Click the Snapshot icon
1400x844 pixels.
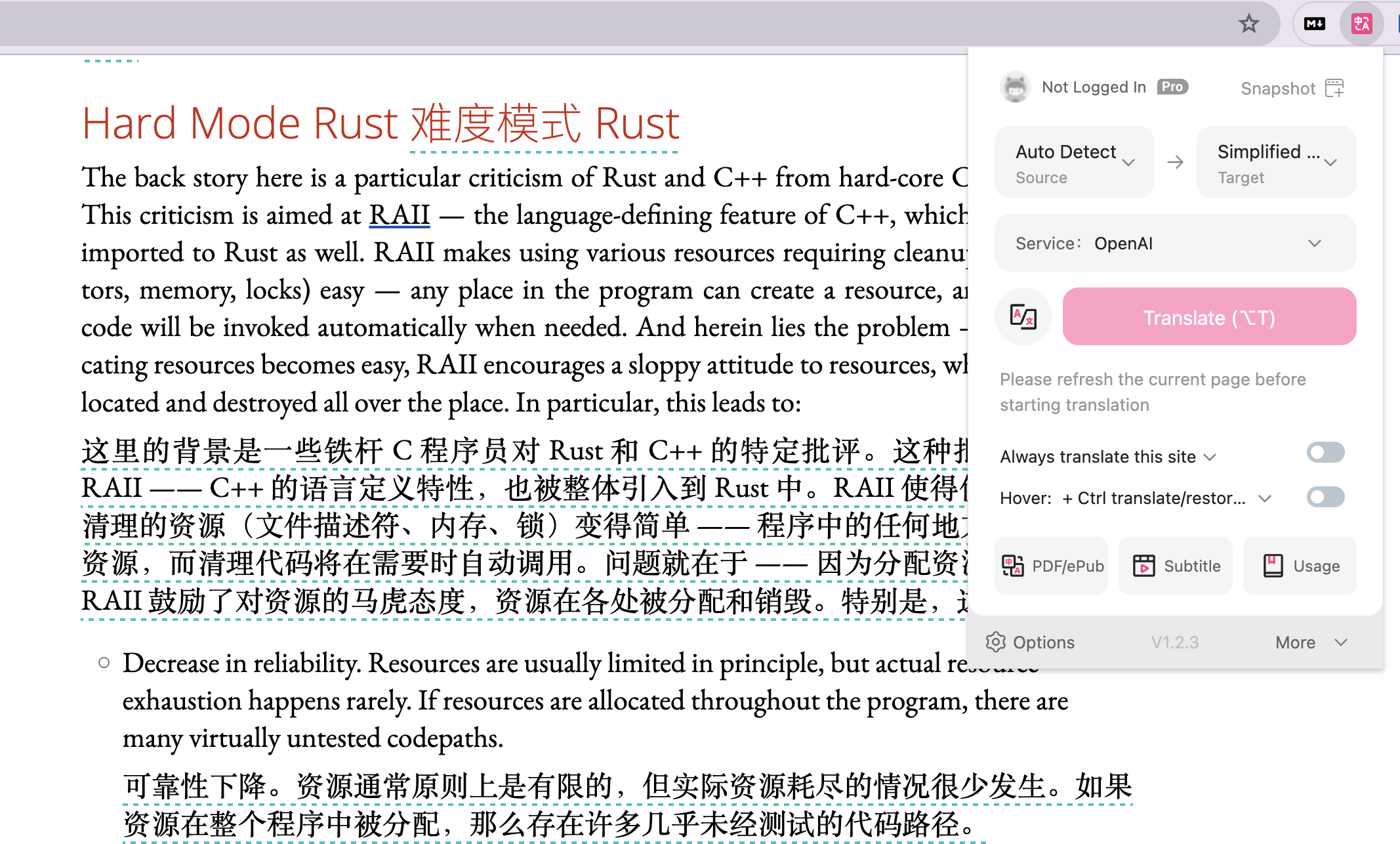point(1334,88)
